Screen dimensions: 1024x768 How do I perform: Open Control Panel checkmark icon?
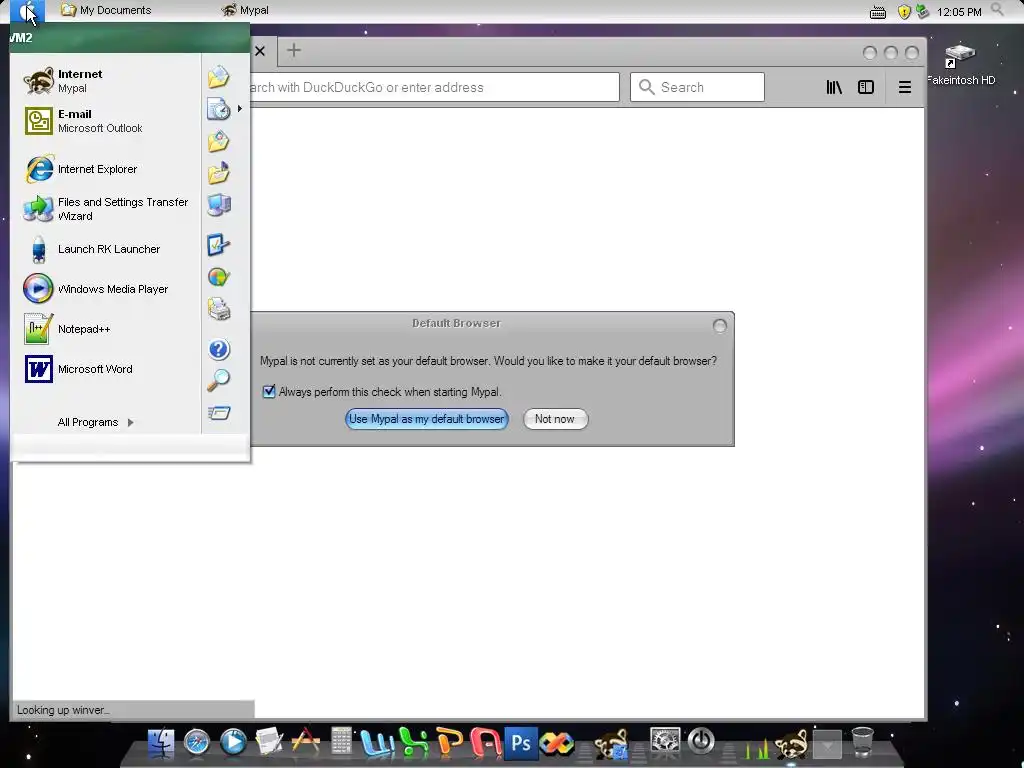coord(219,246)
